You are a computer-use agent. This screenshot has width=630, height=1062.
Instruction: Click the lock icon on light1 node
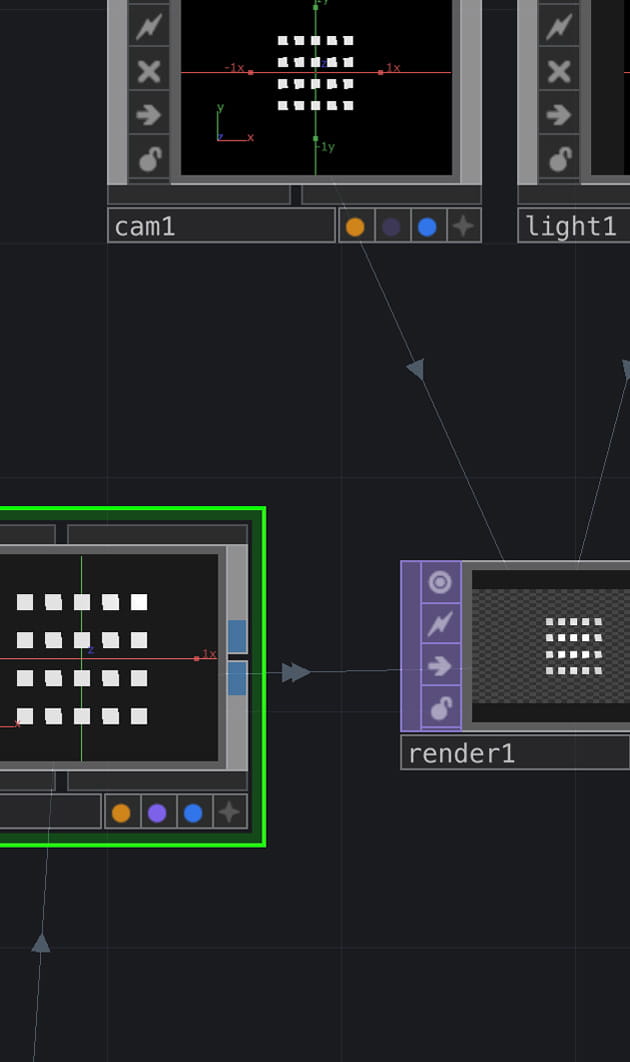[x=559, y=158]
